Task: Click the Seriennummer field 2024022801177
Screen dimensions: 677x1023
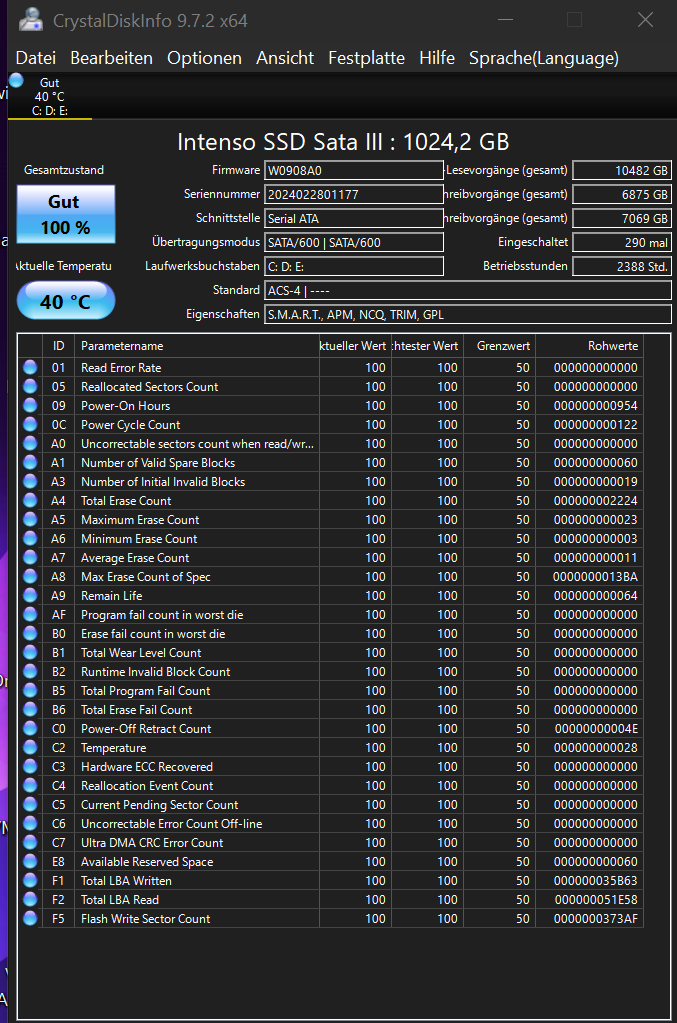Action: click(354, 194)
